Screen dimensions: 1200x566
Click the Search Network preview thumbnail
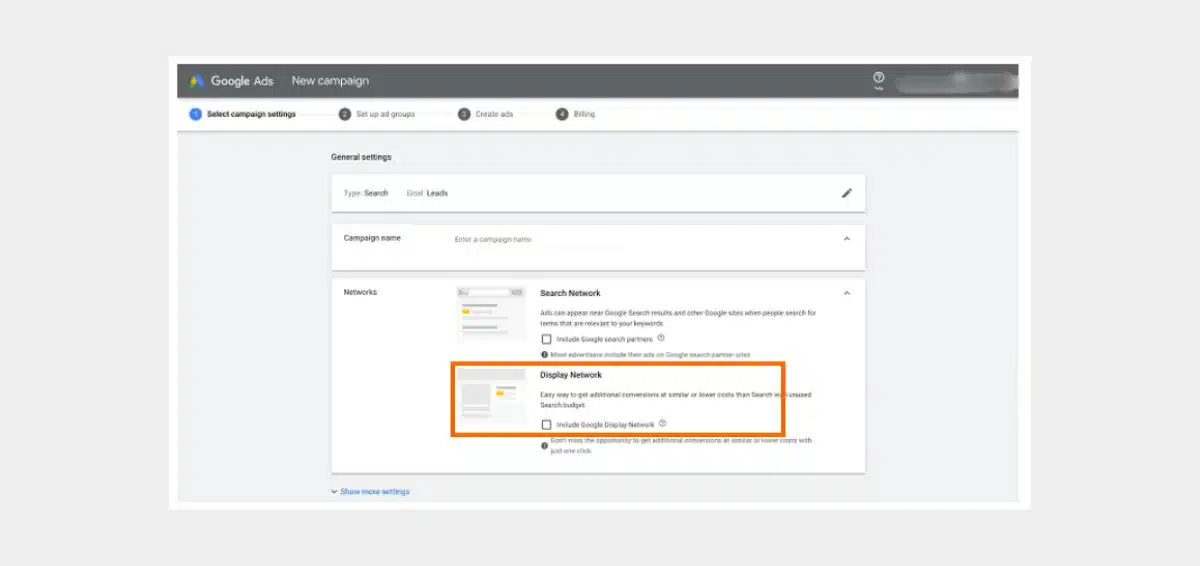[x=490, y=312]
